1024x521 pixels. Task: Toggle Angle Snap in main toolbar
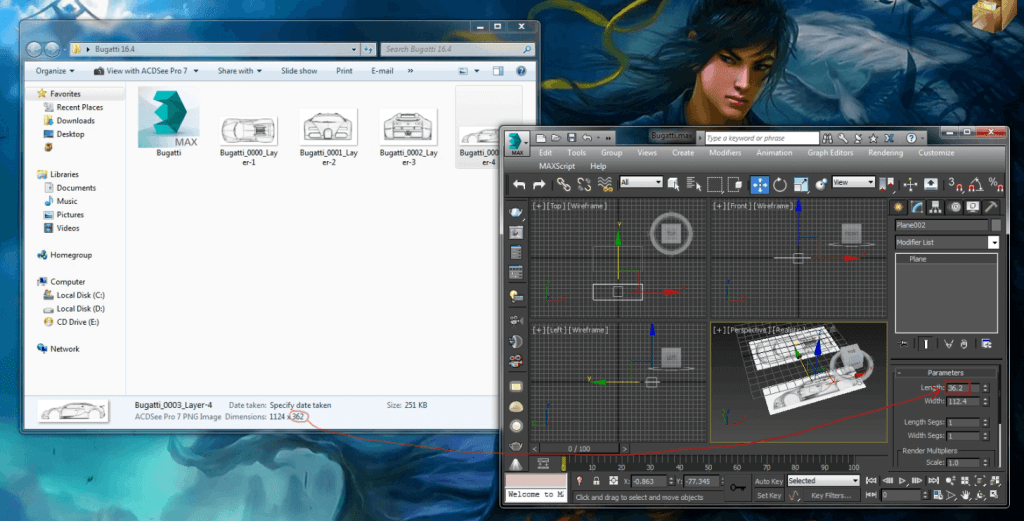976,185
